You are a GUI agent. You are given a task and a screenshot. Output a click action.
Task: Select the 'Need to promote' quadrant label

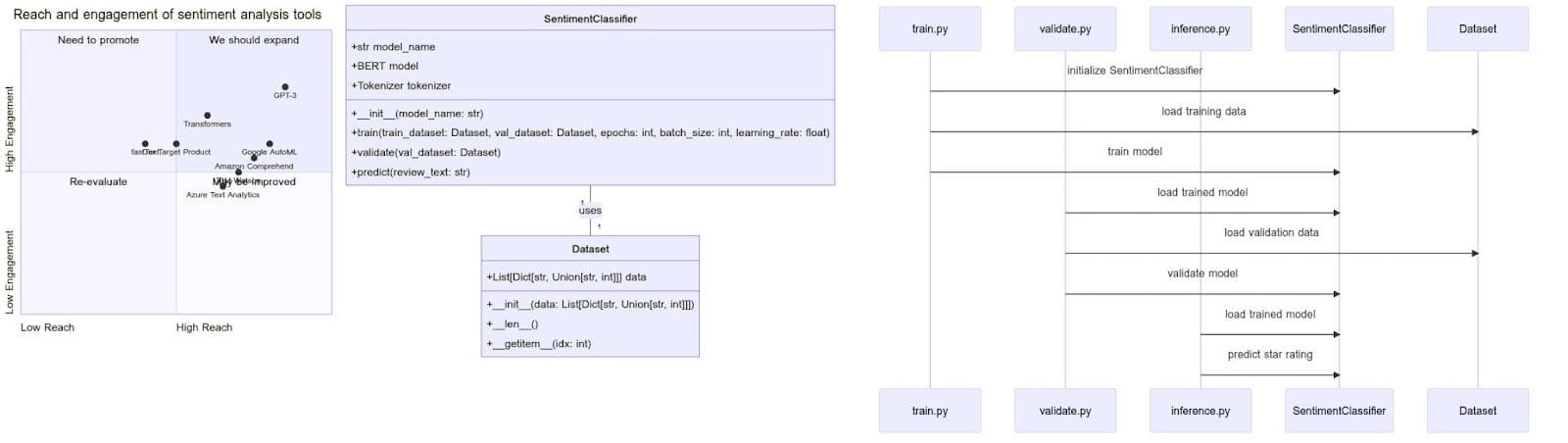click(x=98, y=40)
